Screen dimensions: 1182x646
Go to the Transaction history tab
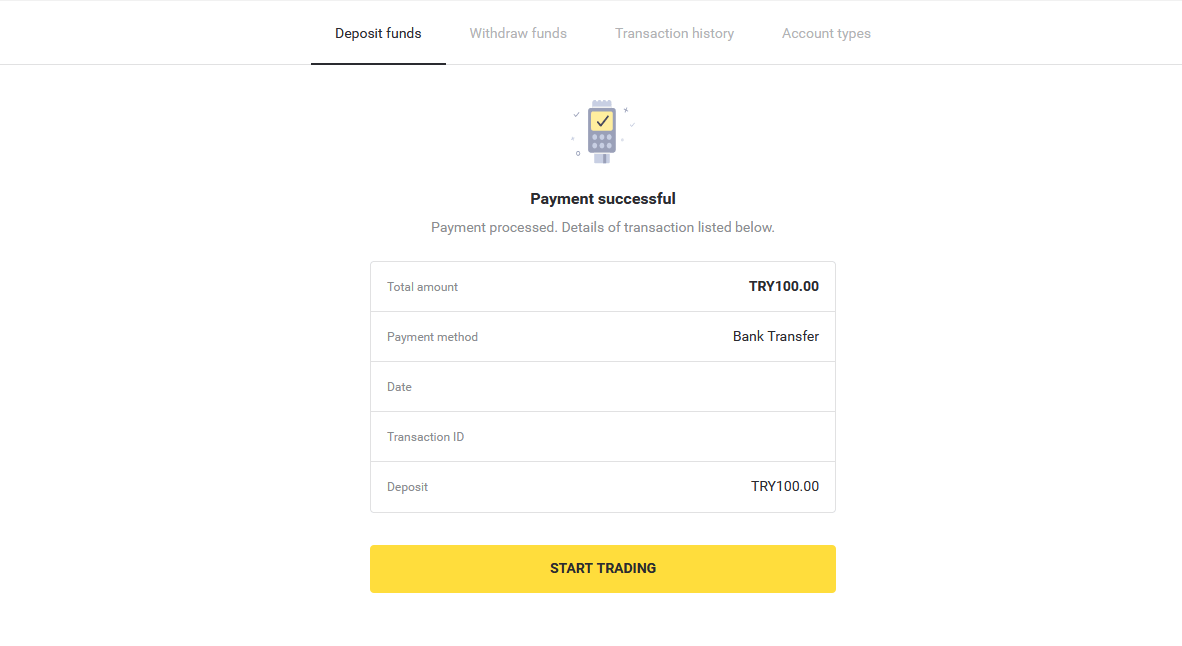(674, 33)
